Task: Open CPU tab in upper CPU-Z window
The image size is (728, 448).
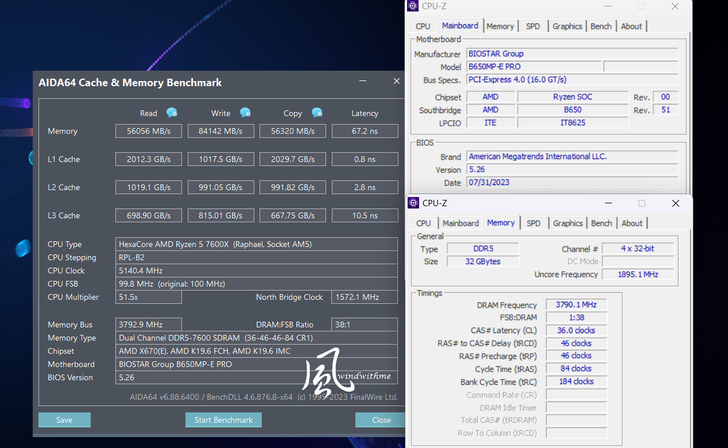Action: pyautogui.click(x=423, y=27)
